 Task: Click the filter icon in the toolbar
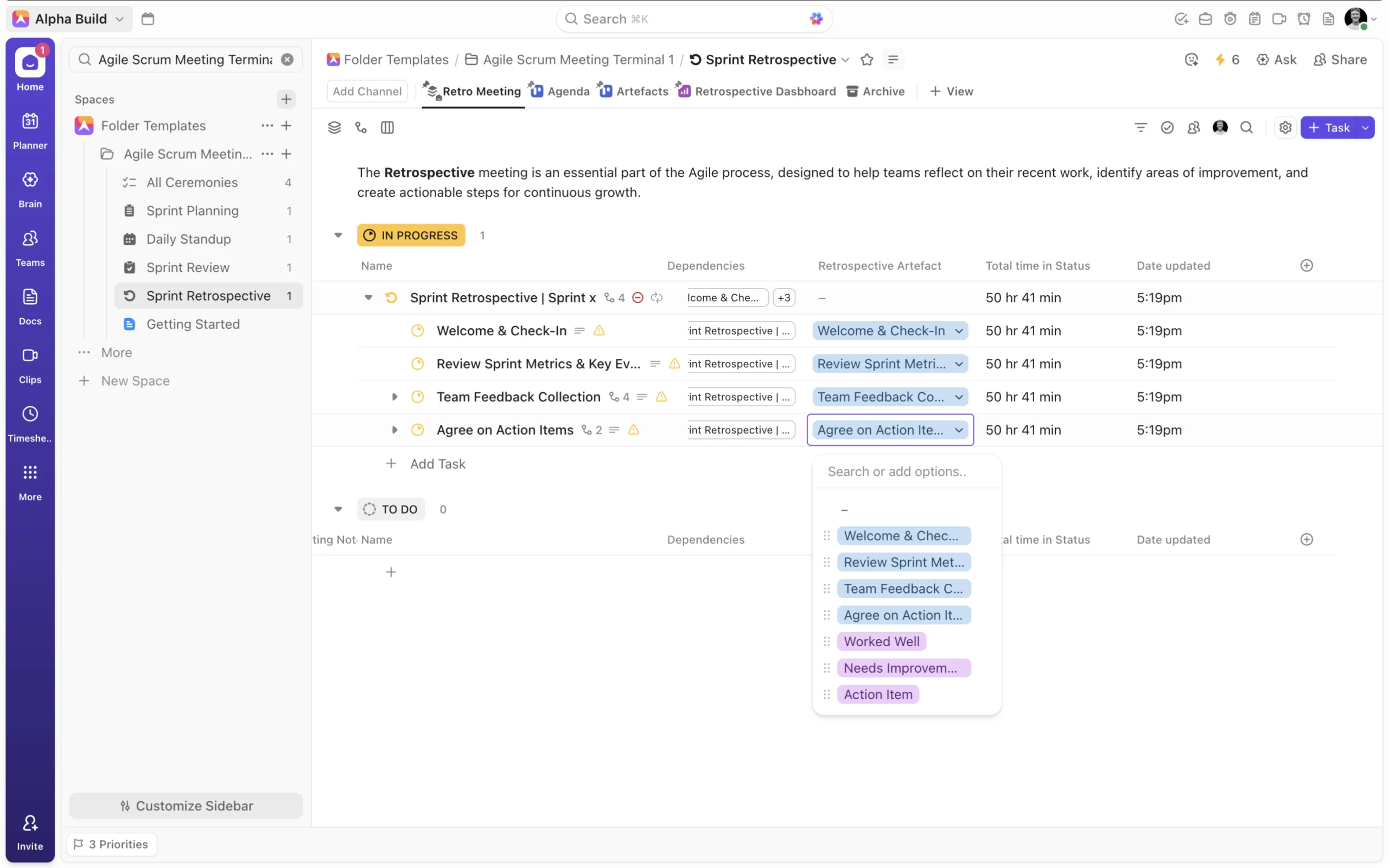tap(1140, 127)
